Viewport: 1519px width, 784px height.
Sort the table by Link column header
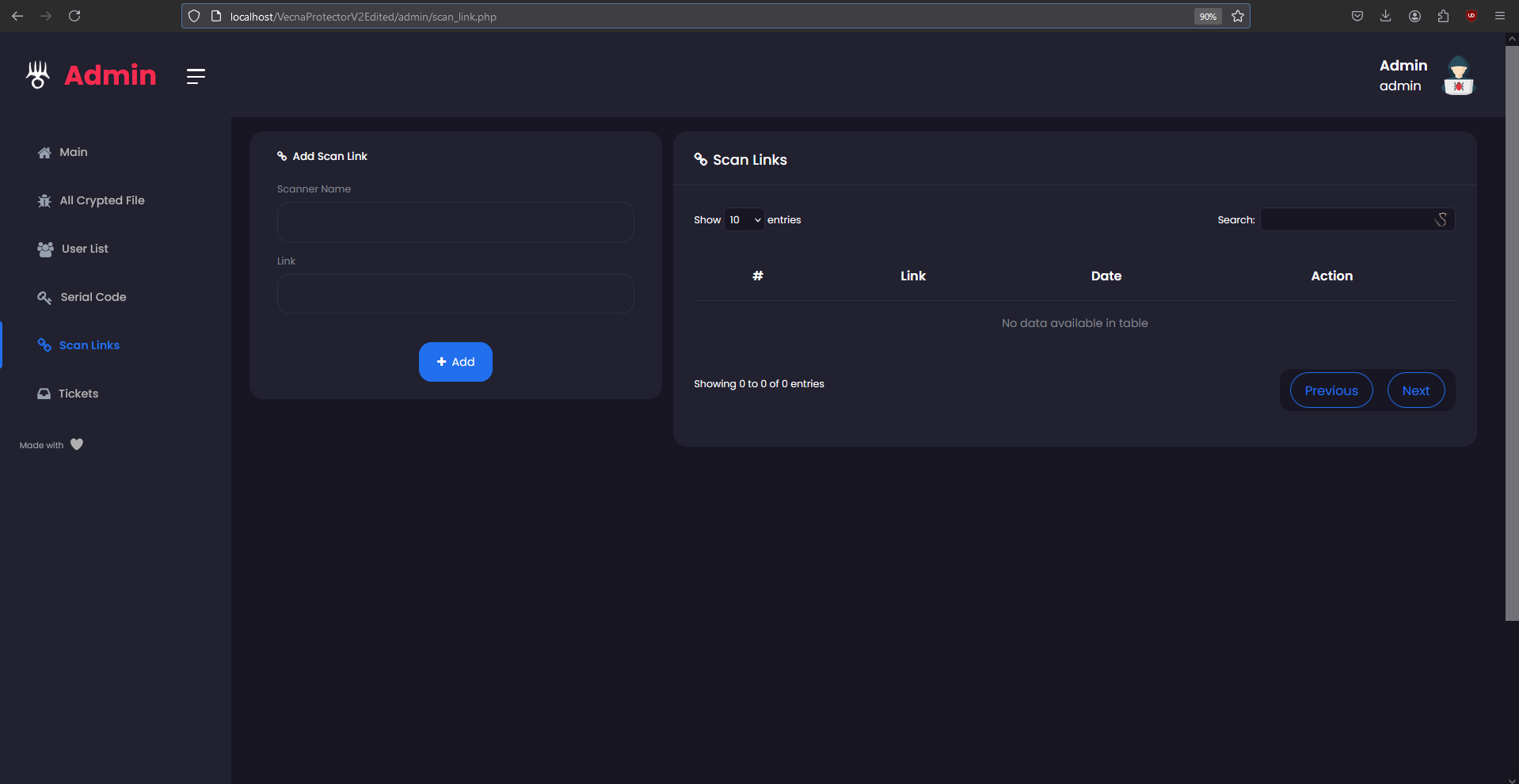pos(913,276)
